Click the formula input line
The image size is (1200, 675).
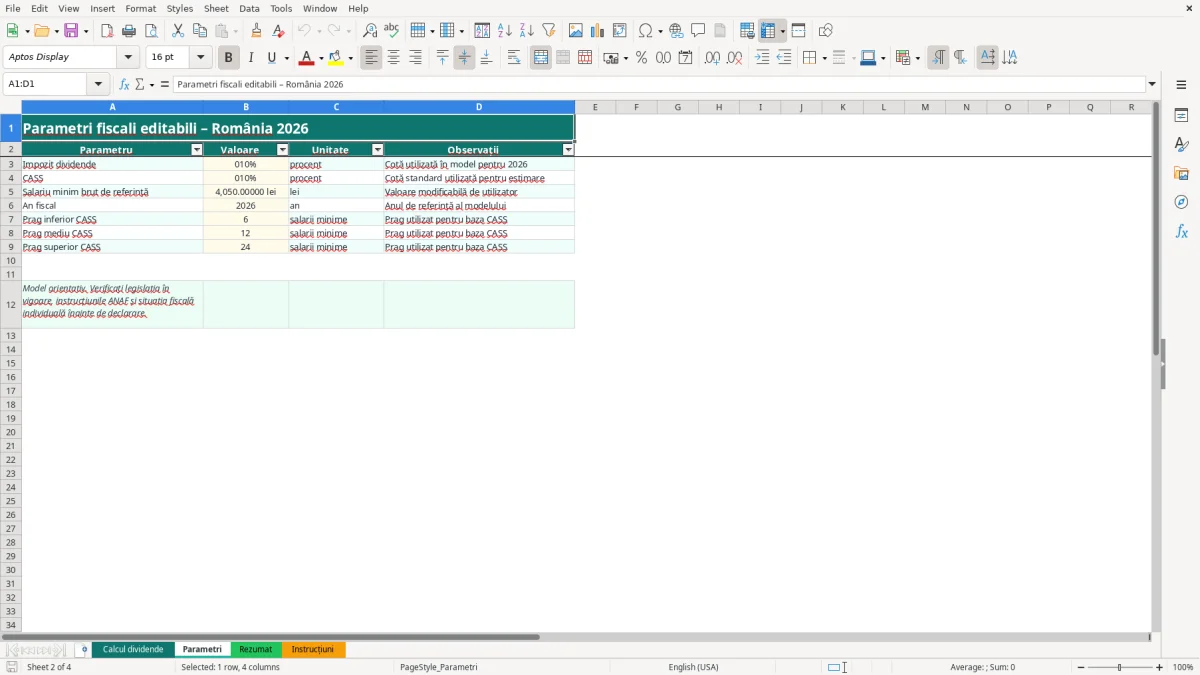click(x=660, y=84)
